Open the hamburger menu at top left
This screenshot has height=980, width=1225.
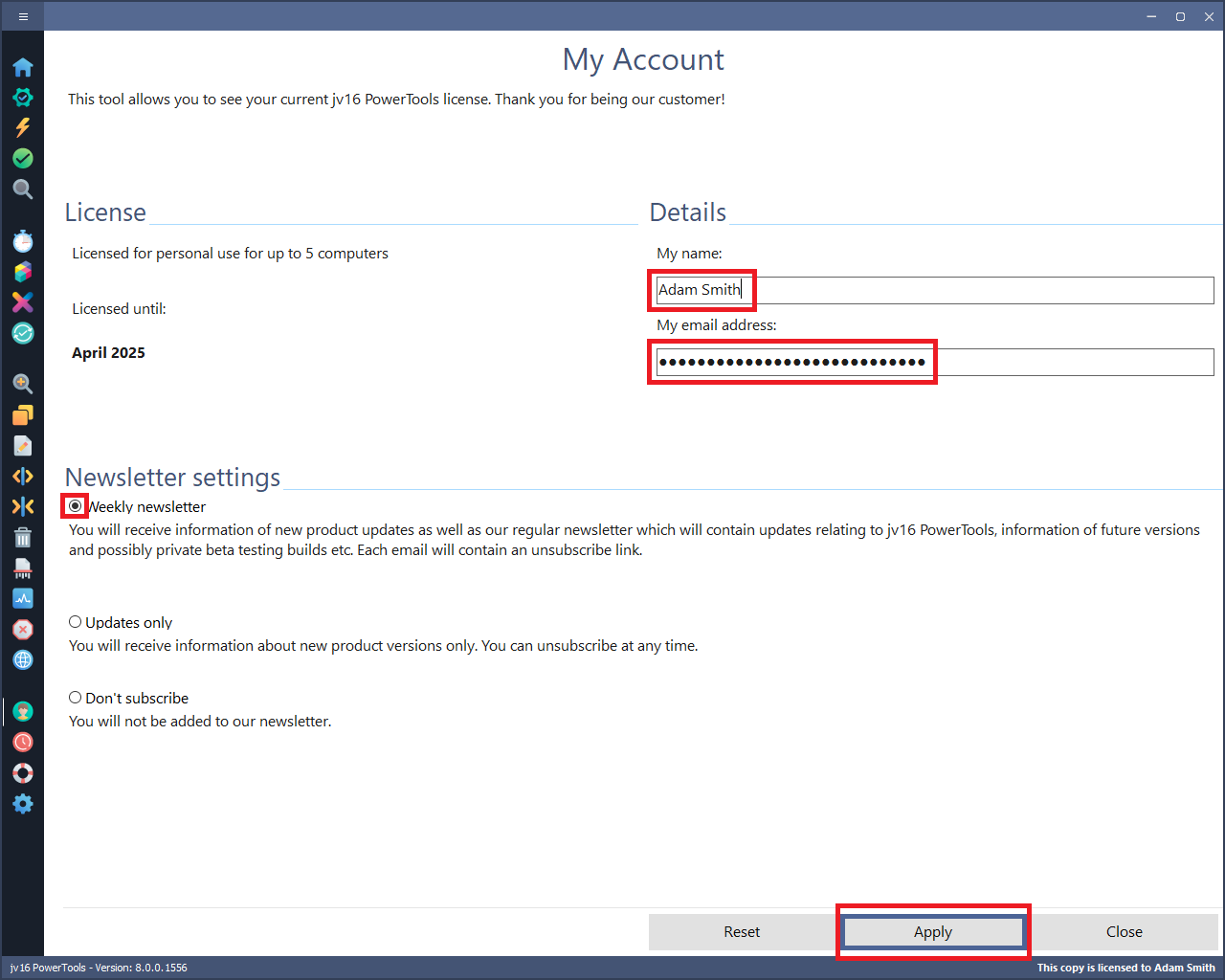(23, 16)
